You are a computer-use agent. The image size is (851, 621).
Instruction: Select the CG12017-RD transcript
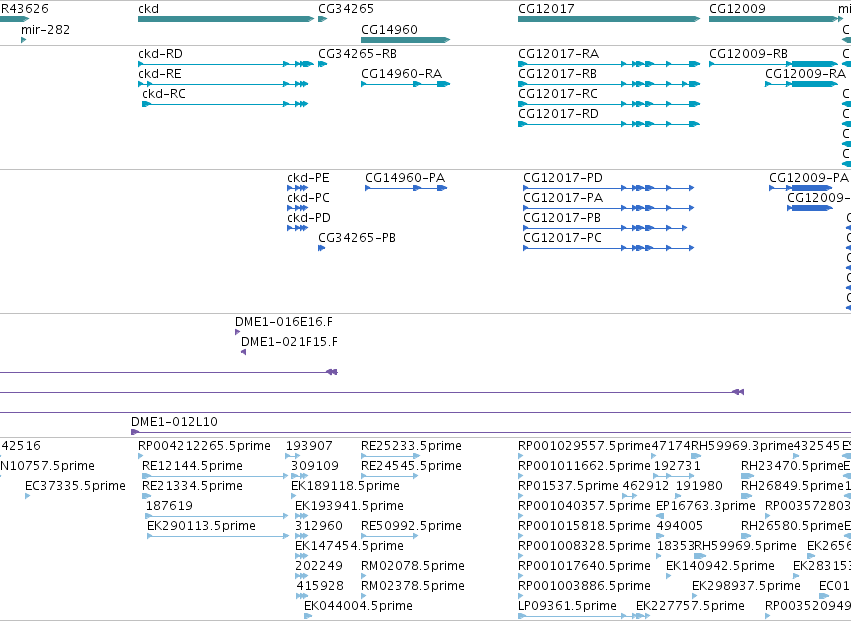coord(609,124)
